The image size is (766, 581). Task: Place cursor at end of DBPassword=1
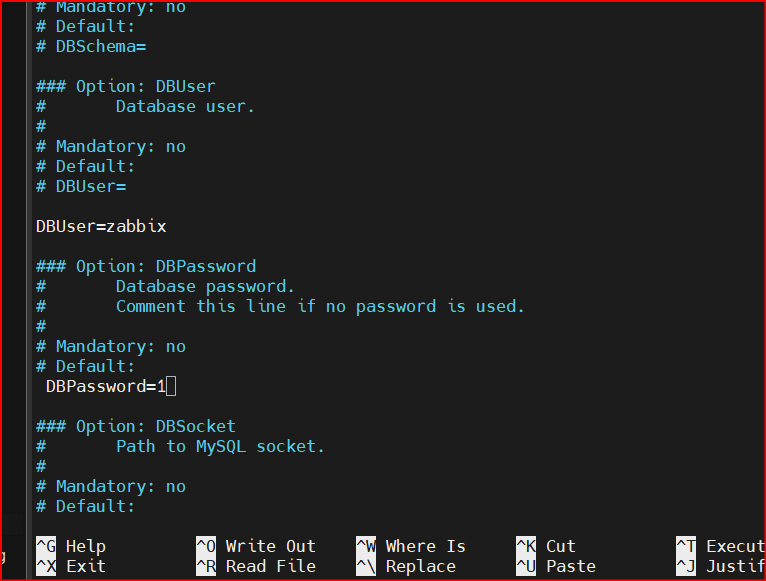point(171,387)
